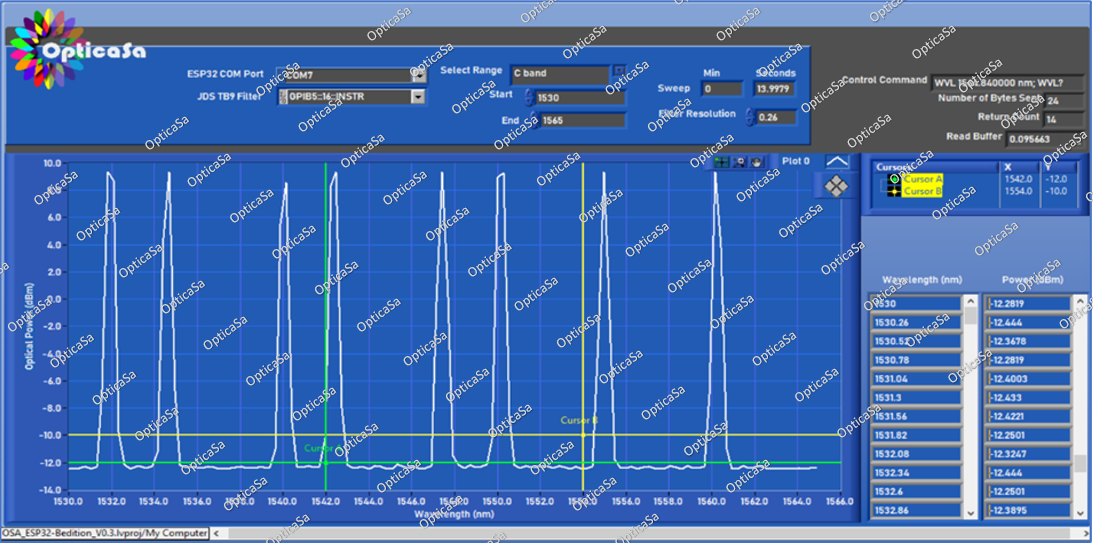Click the Cursor A green glyph icon

point(894,179)
